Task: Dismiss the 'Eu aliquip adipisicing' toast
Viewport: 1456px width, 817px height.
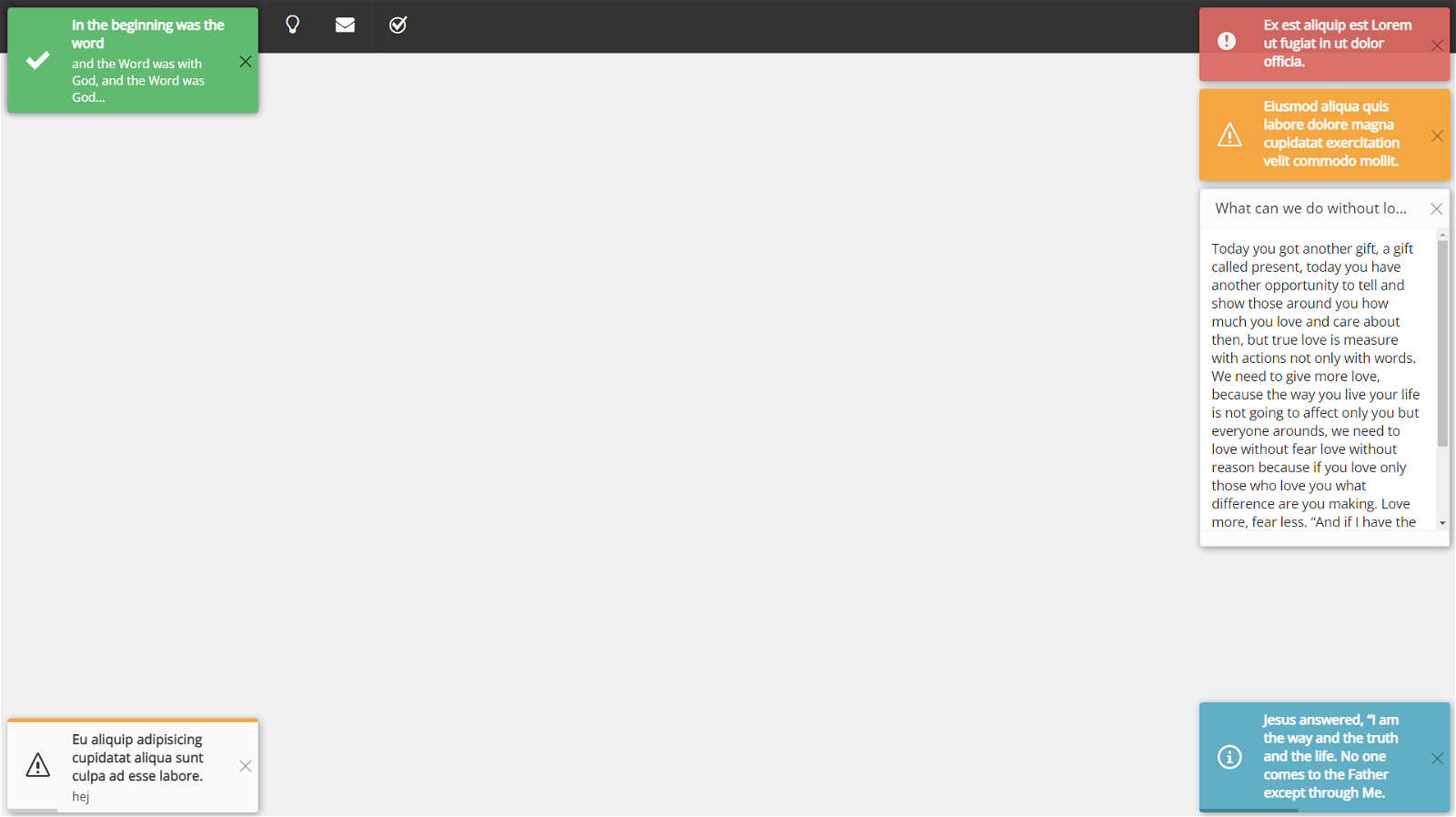Action: point(246,766)
